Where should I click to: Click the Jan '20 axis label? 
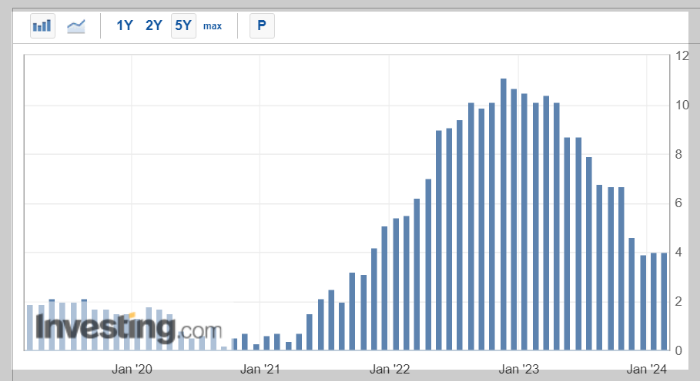[132, 369]
